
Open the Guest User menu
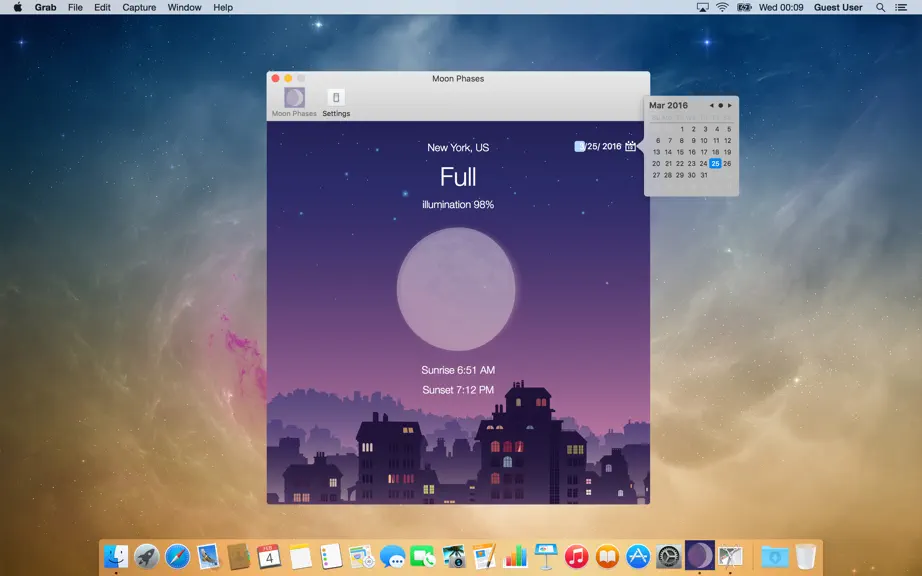tap(838, 7)
